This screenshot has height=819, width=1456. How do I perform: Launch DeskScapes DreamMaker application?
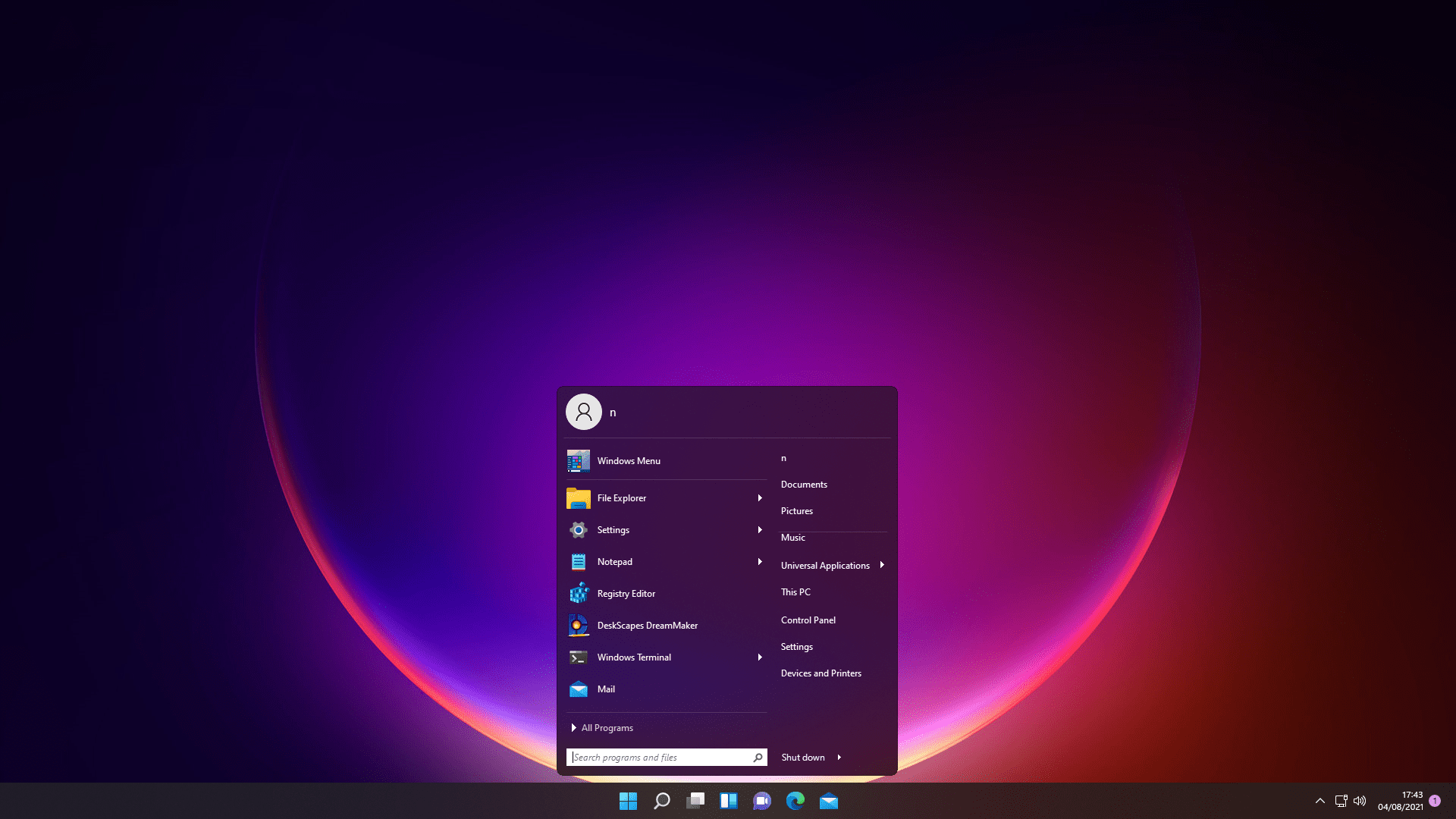pos(648,625)
